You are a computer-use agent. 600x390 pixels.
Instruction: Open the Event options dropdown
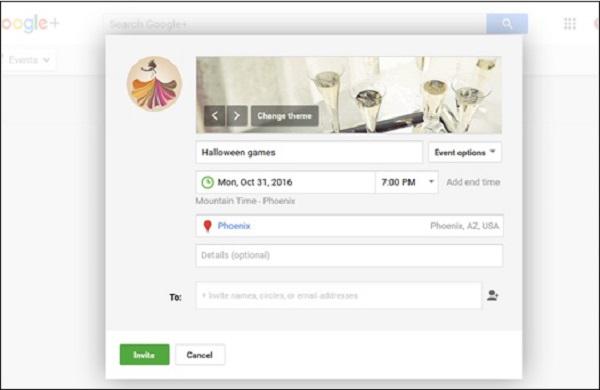pyautogui.click(x=465, y=152)
